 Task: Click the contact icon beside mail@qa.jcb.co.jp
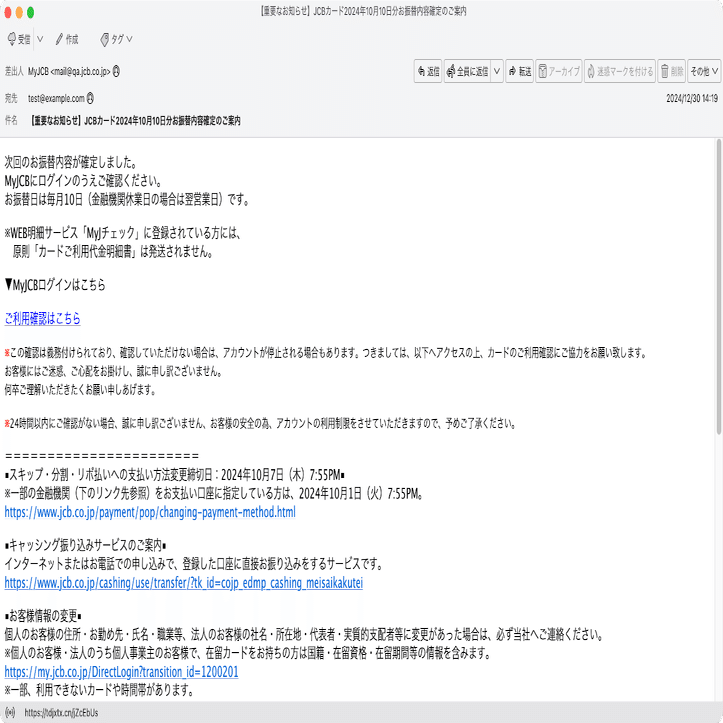click(x=116, y=71)
